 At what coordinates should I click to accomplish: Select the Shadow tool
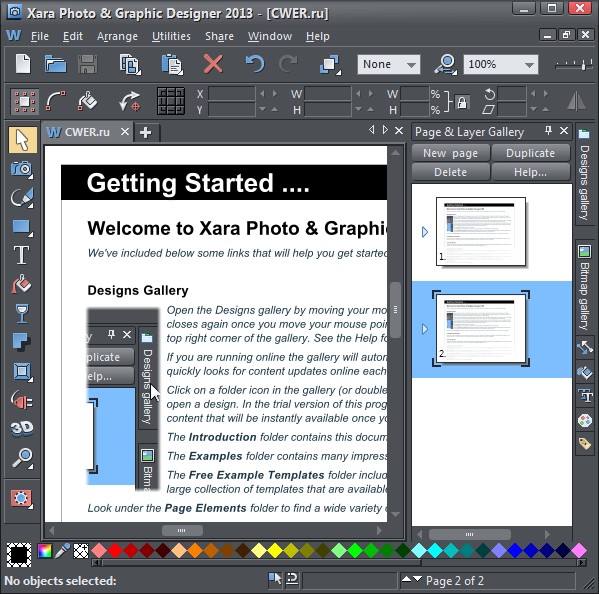21,342
